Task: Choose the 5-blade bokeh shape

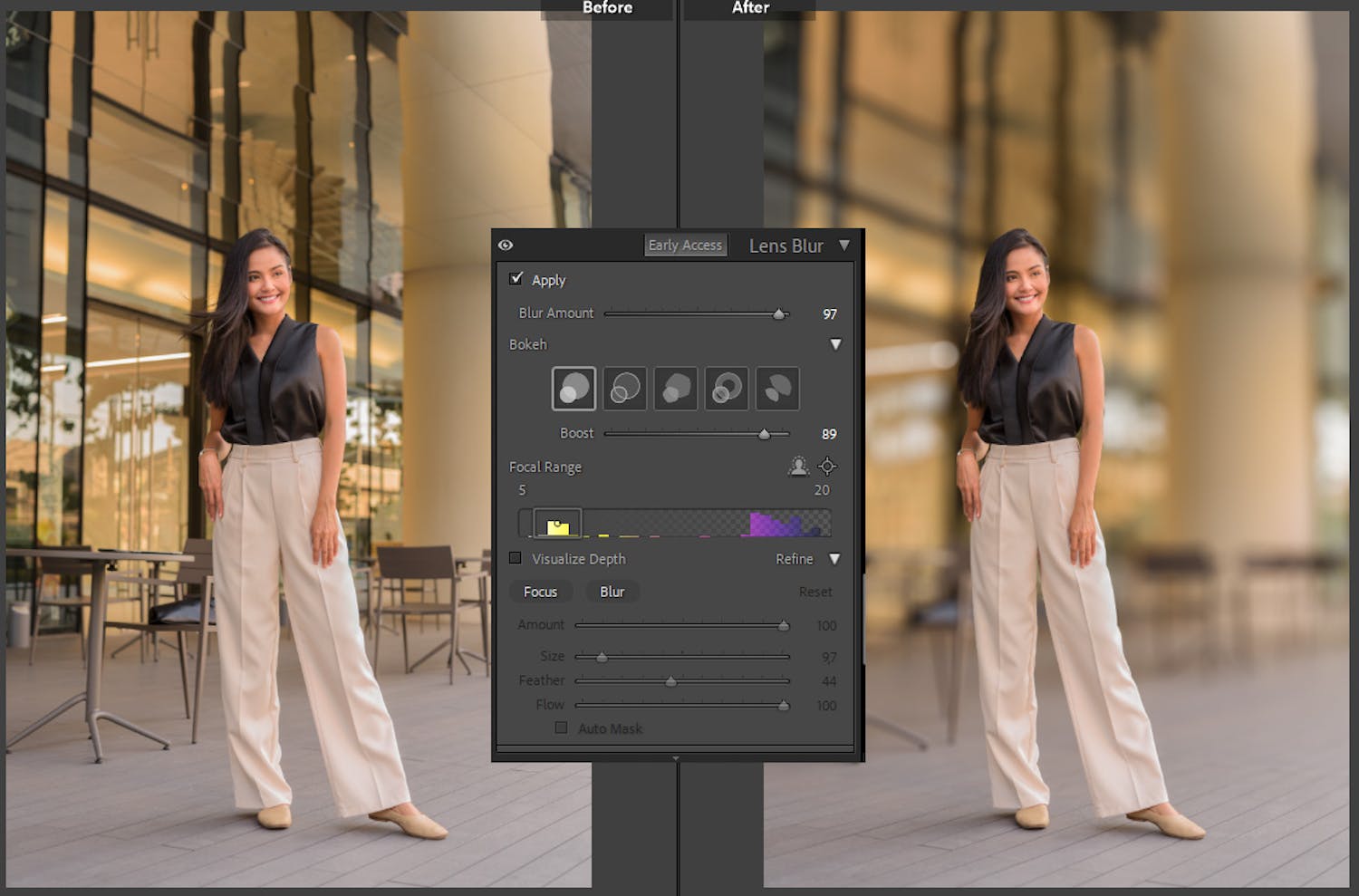Action: pyautogui.click(x=675, y=388)
